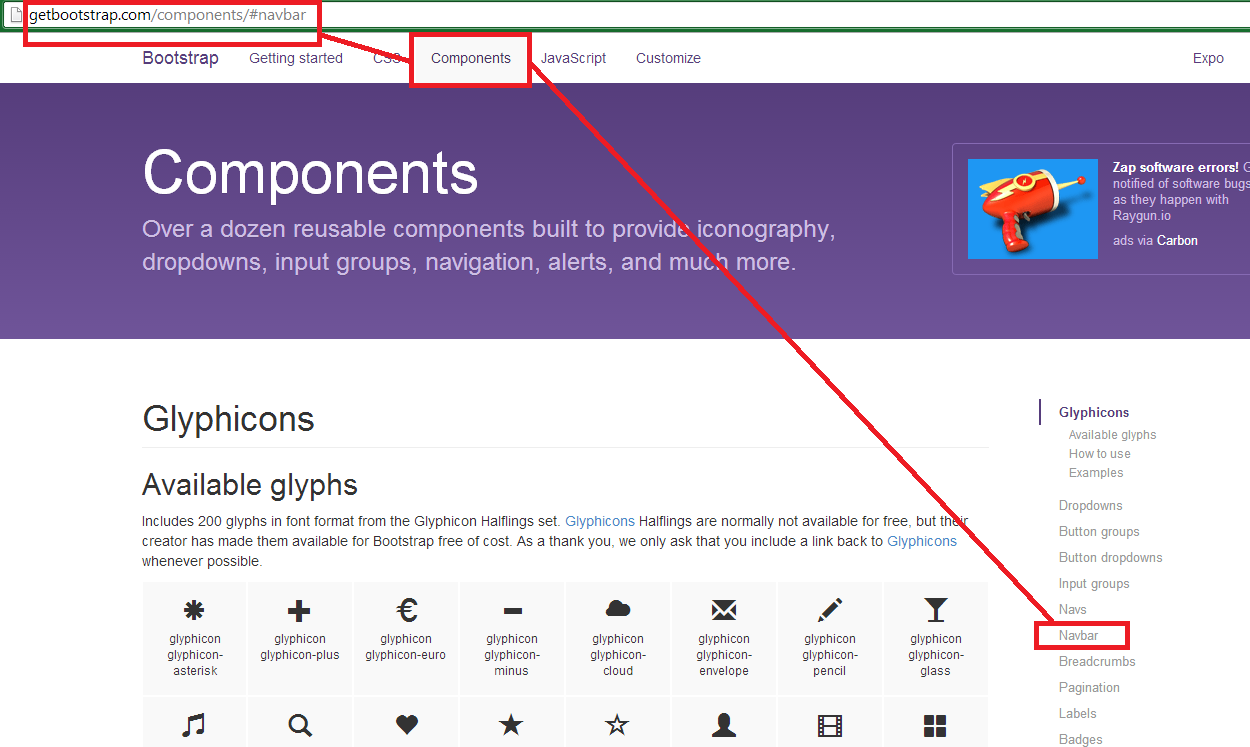
Task: Click the pencil glyphicon
Action: (x=830, y=609)
